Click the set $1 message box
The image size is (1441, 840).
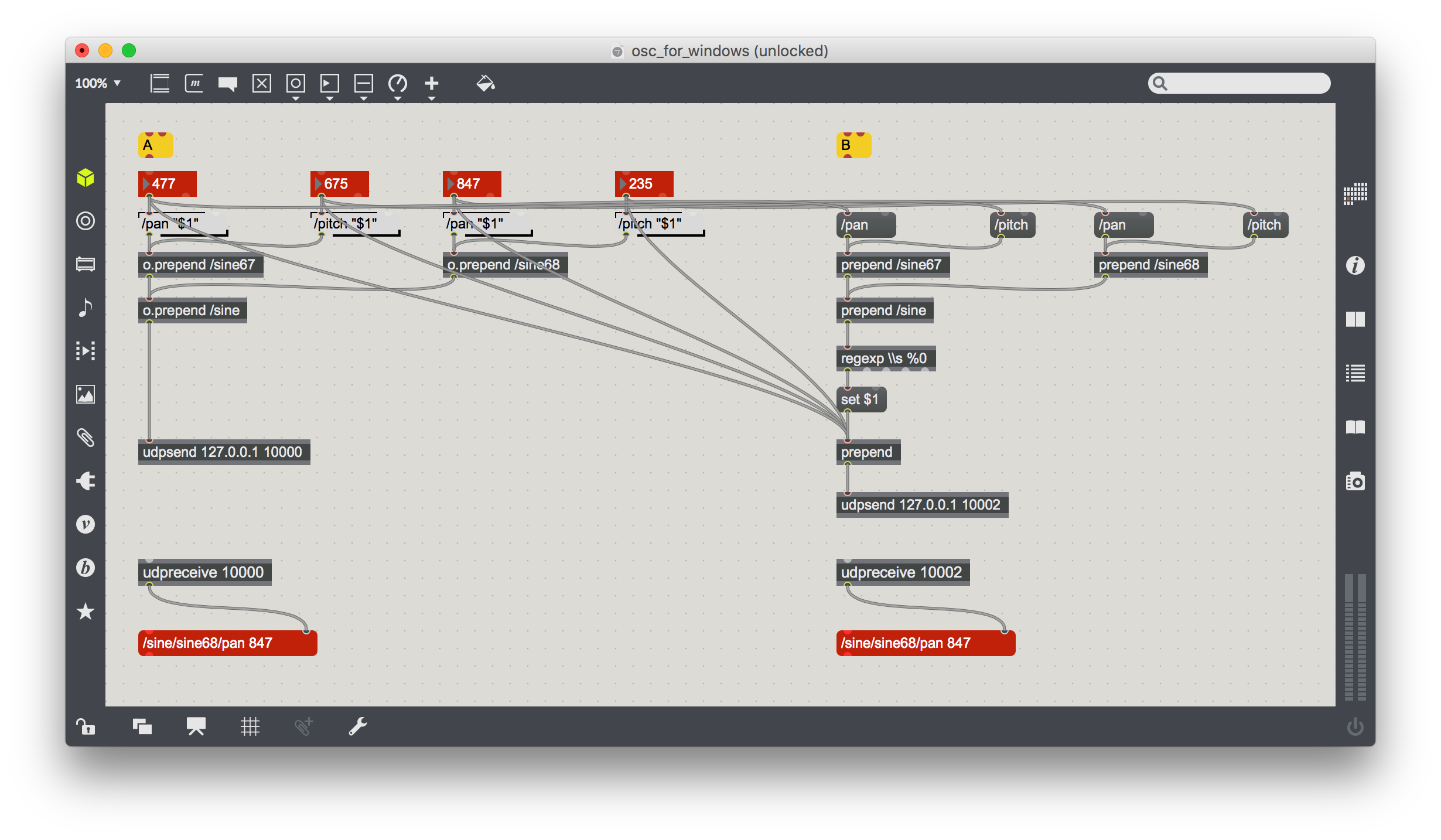point(862,399)
